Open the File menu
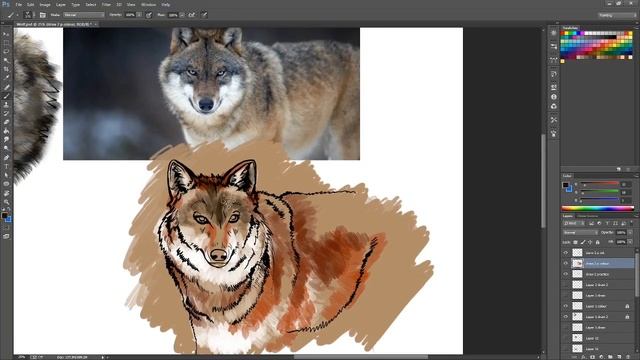640x360 pixels. point(19,4)
